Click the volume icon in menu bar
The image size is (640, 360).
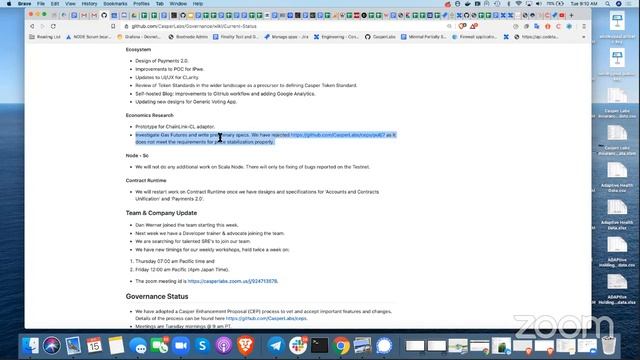pyautogui.click(x=538, y=4)
